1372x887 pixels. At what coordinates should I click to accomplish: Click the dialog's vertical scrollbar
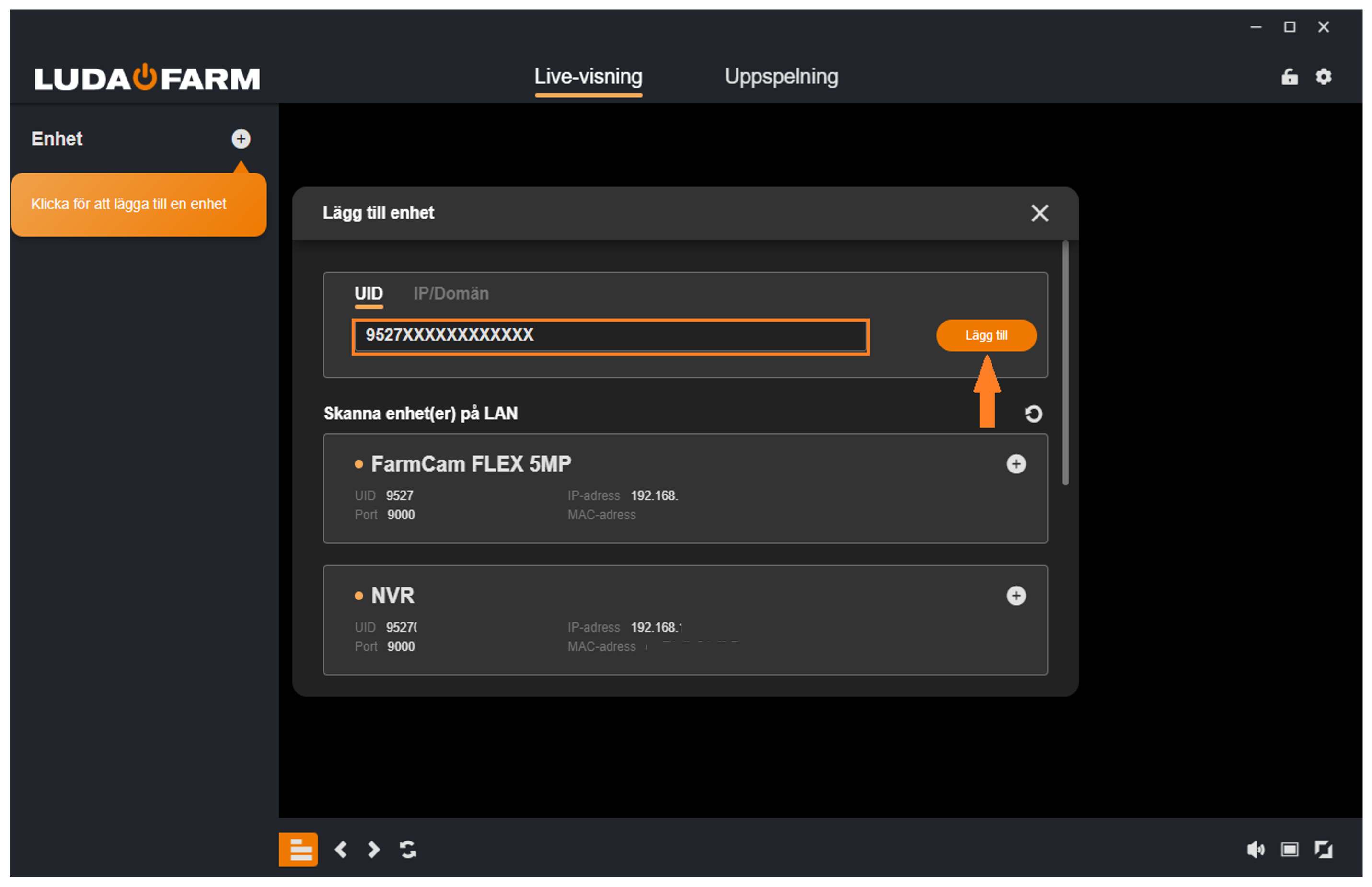tap(1065, 363)
